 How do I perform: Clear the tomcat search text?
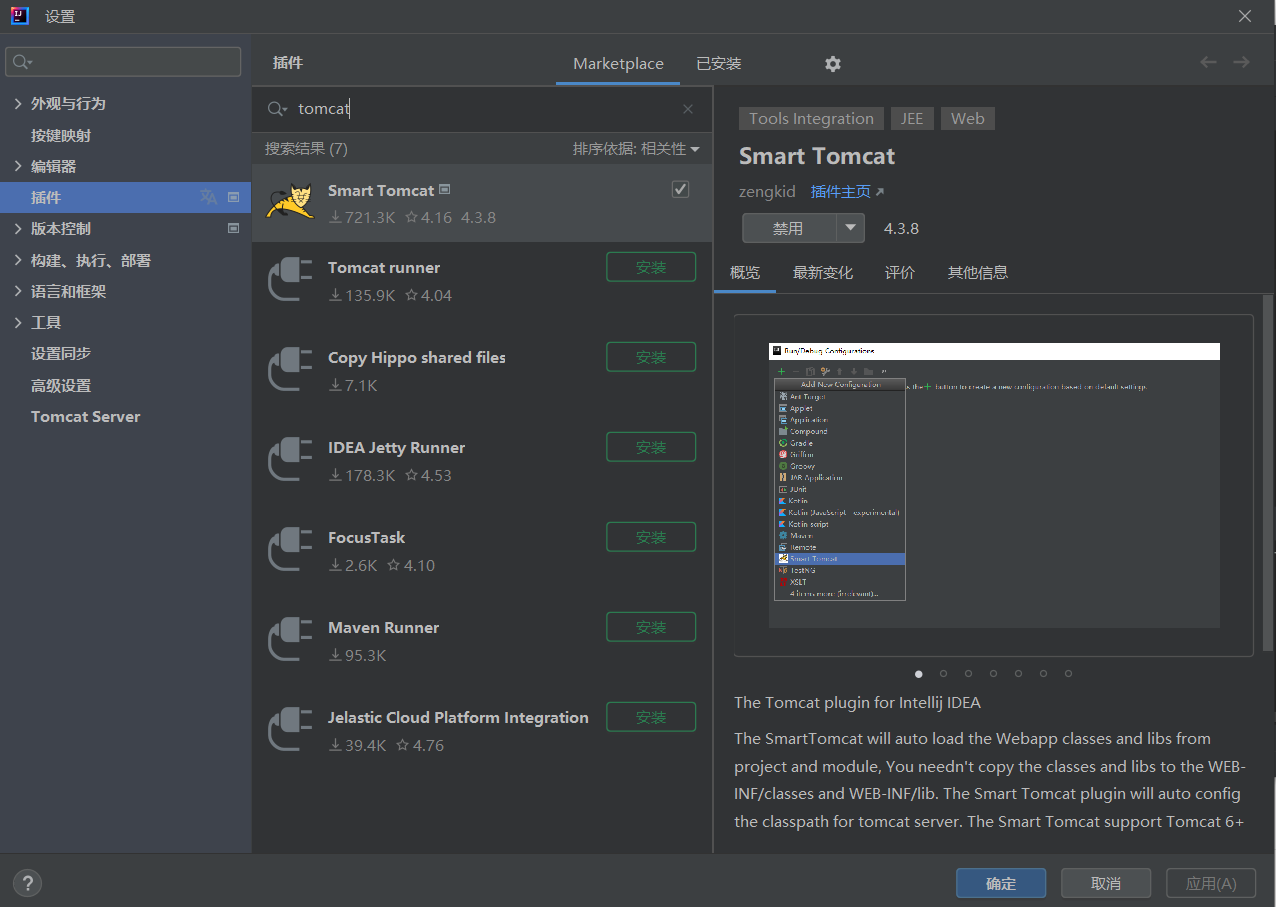click(688, 109)
